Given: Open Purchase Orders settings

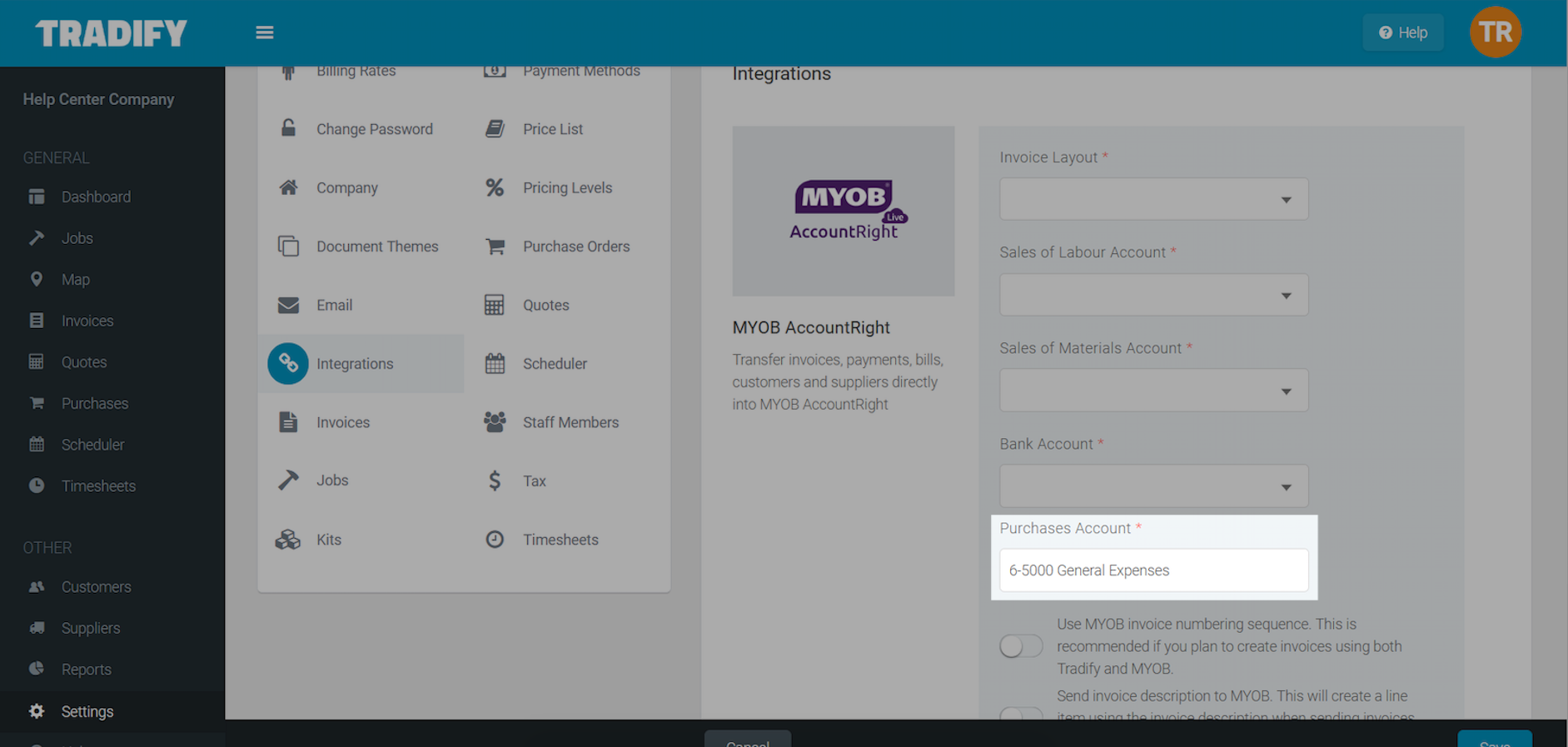Looking at the screenshot, I should [576, 247].
